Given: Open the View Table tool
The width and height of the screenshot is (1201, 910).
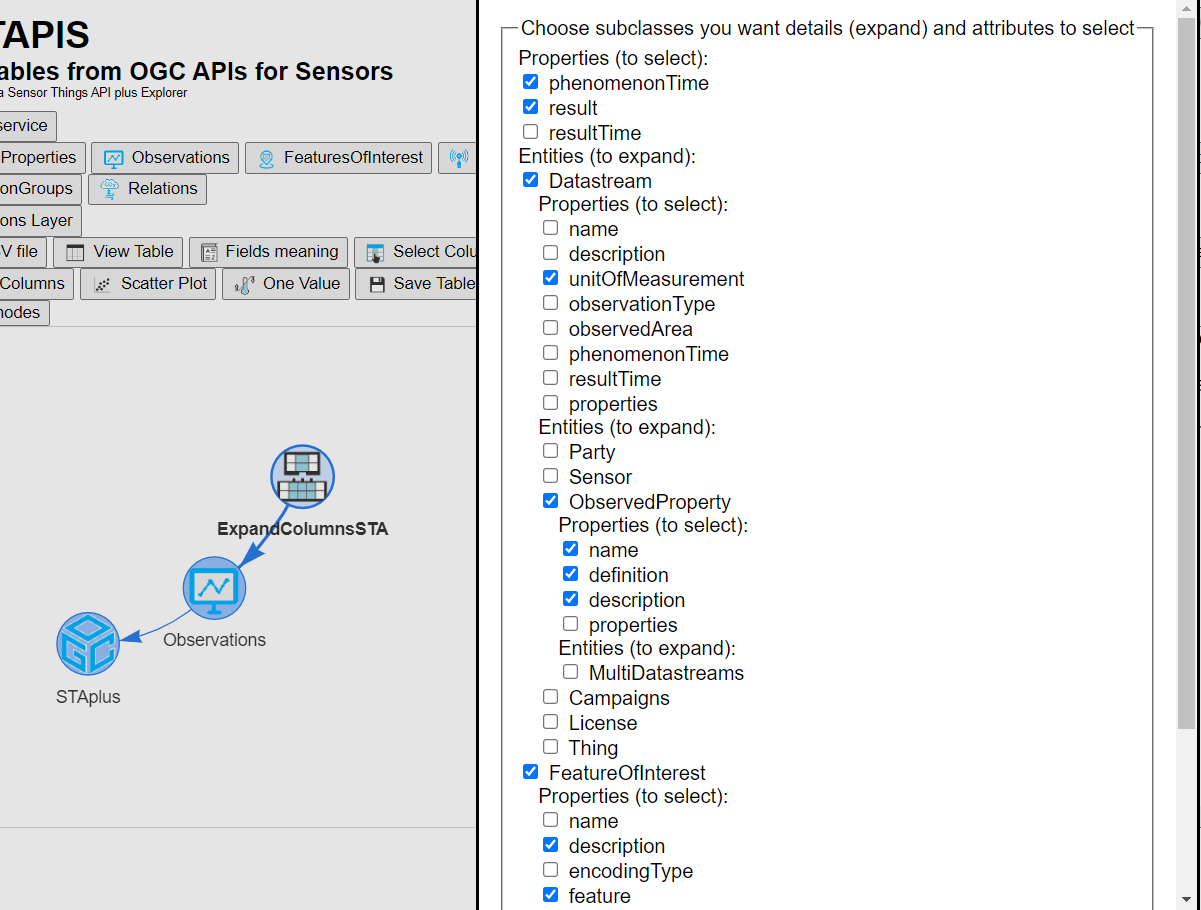Looking at the screenshot, I should [118, 252].
